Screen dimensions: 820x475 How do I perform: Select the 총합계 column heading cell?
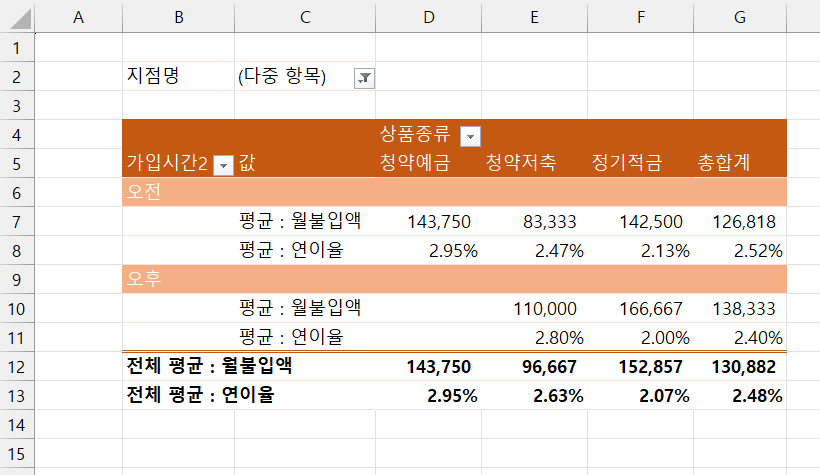(x=725, y=163)
